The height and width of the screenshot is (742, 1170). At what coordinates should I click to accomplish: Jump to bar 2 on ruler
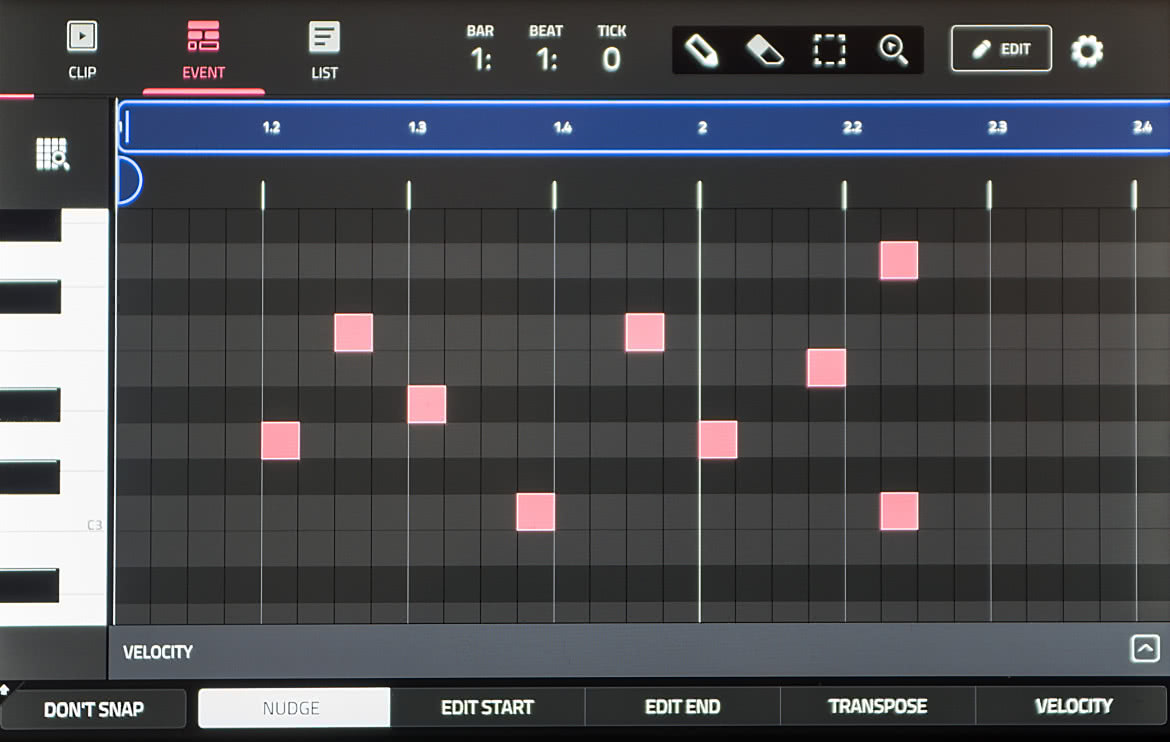click(x=702, y=128)
